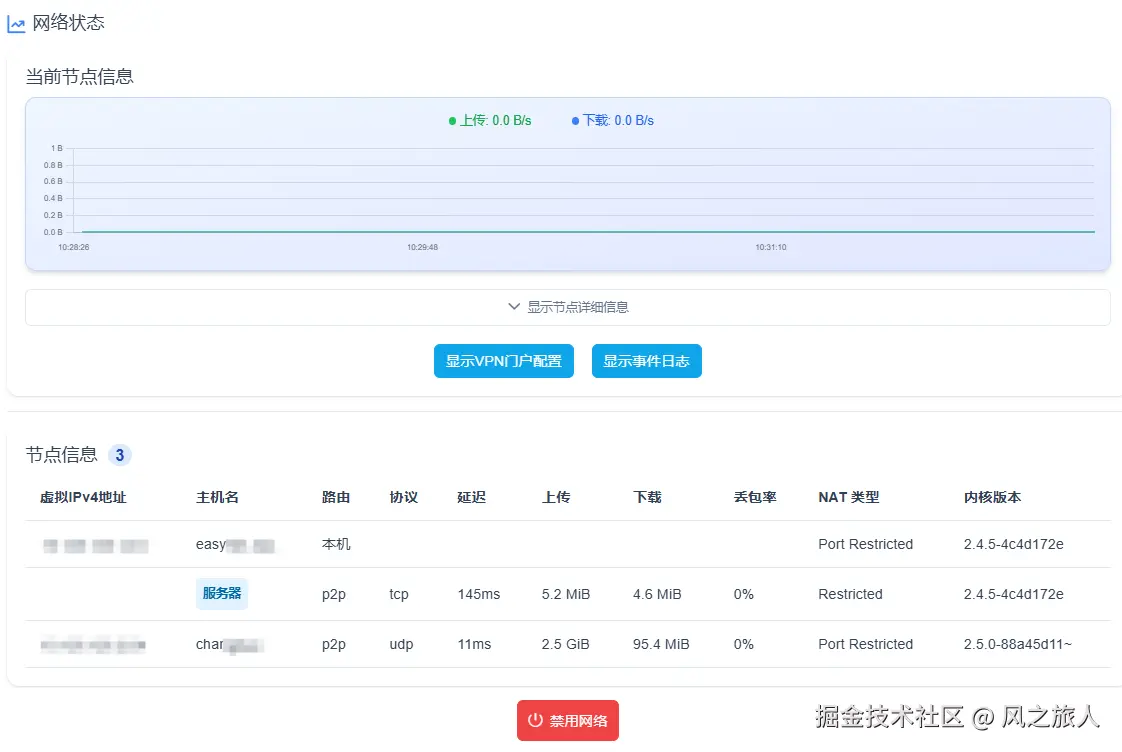The height and width of the screenshot is (752, 1122).
Task: Click column header 丢包率
Action: tap(755, 497)
